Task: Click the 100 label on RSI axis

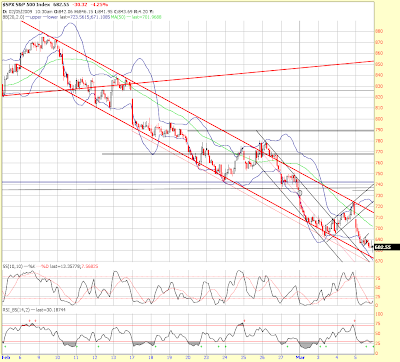Action: tap(379, 314)
